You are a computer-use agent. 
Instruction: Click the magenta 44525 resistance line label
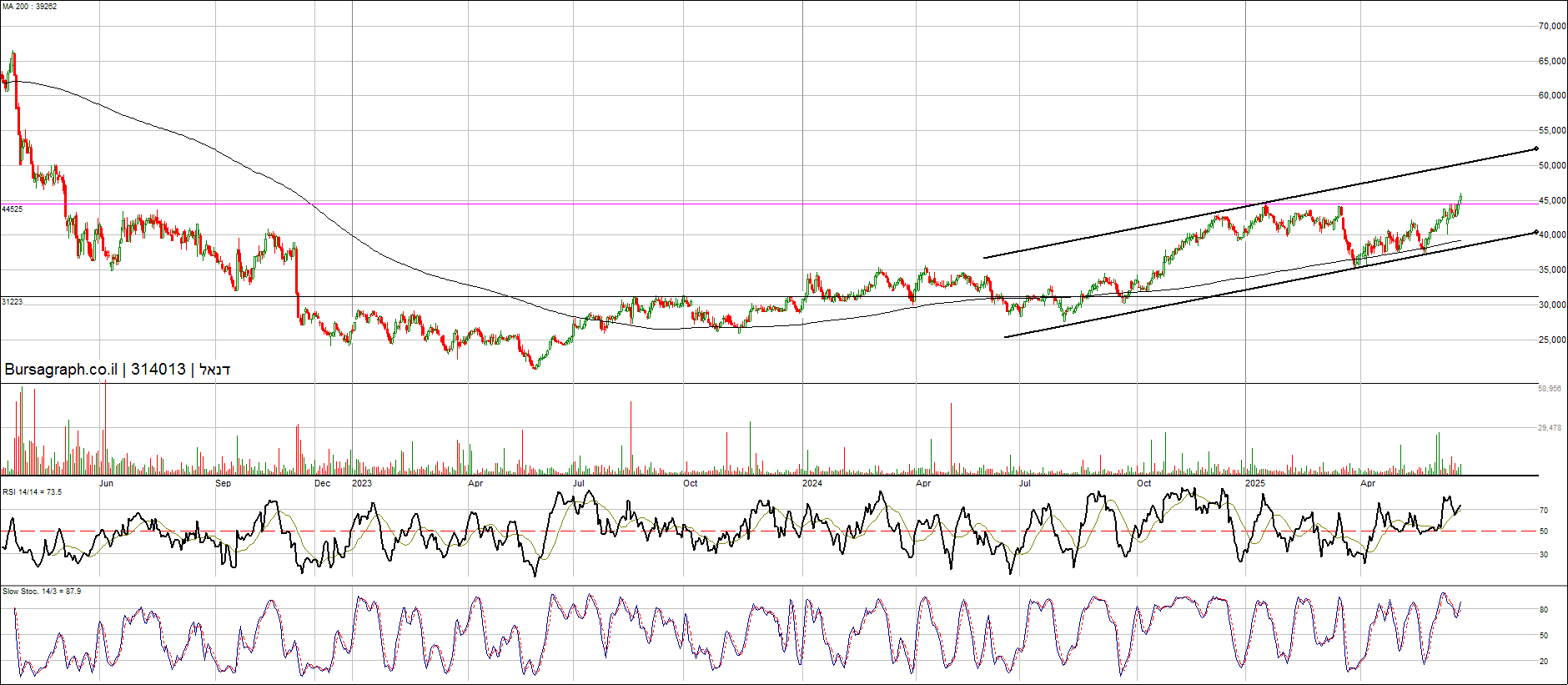[x=13, y=209]
